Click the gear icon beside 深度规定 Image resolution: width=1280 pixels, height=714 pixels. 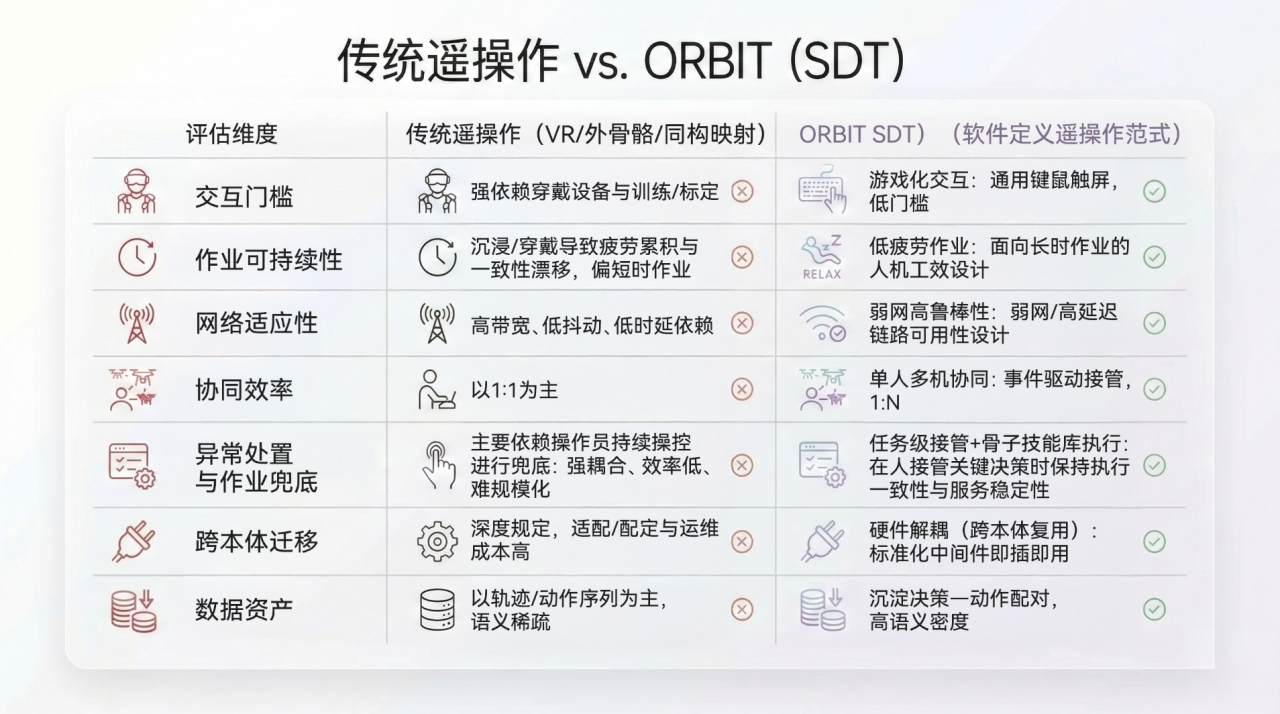tap(437, 541)
